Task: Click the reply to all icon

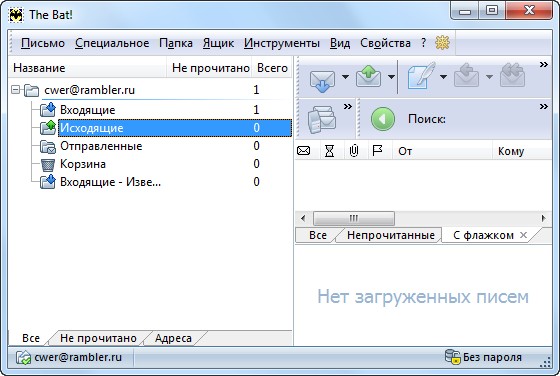Action: click(x=512, y=75)
